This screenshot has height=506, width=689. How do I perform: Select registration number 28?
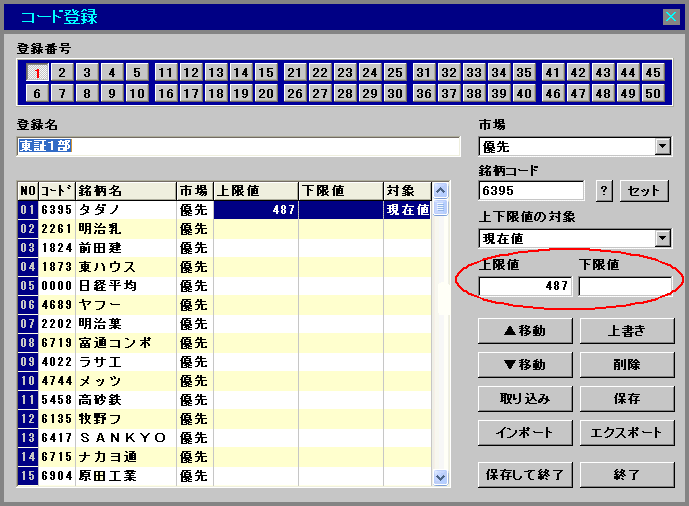345,93
